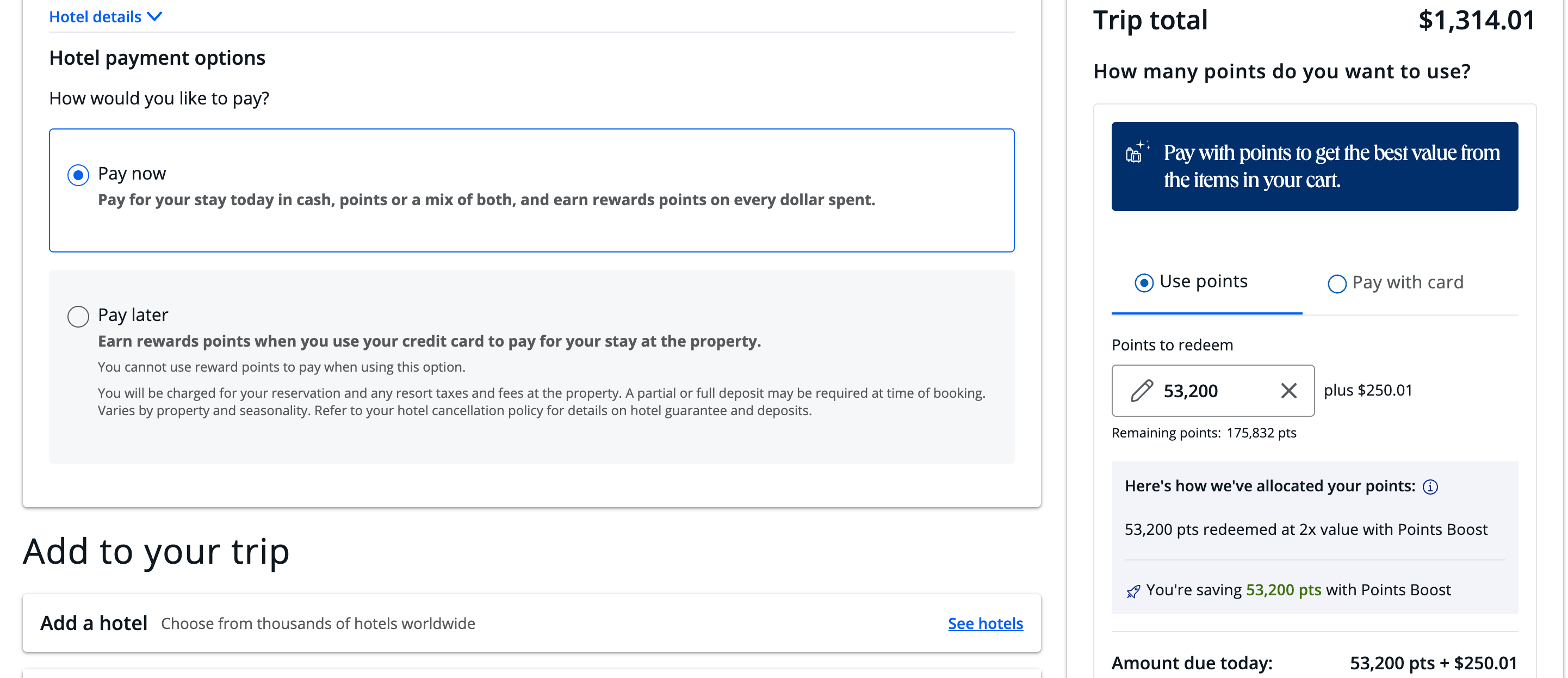The image size is (1568, 678).
Task: Switch to the Use points tab label
Action: click(x=1203, y=281)
